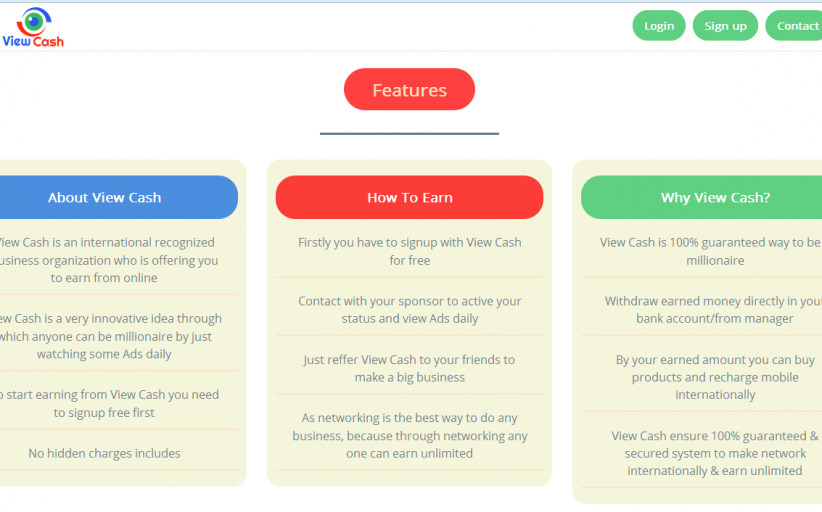
Task: Click 'Contact with your sponsor' item
Action: point(409,310)
